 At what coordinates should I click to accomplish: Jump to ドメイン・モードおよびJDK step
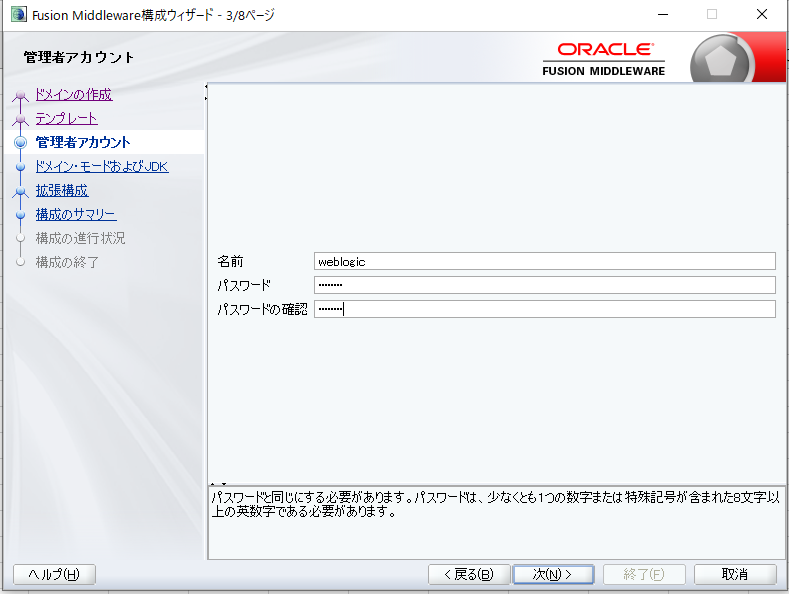101,167
